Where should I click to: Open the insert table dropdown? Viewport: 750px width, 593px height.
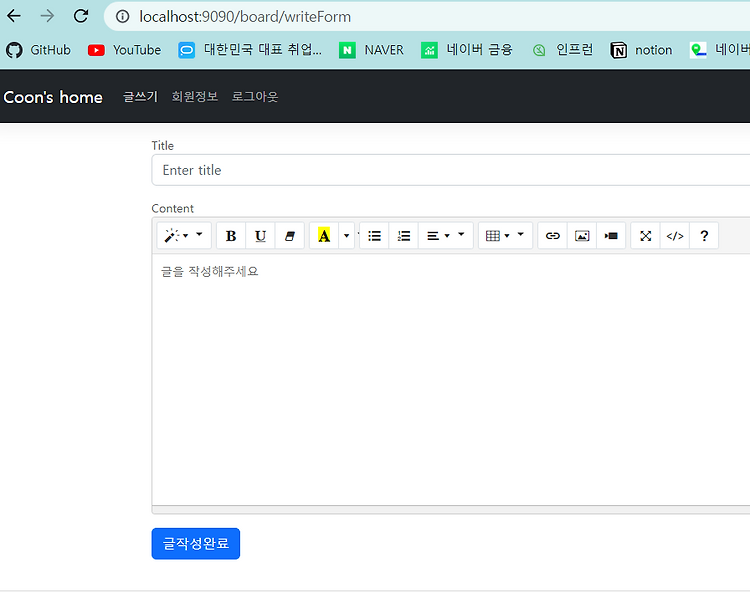505,235
